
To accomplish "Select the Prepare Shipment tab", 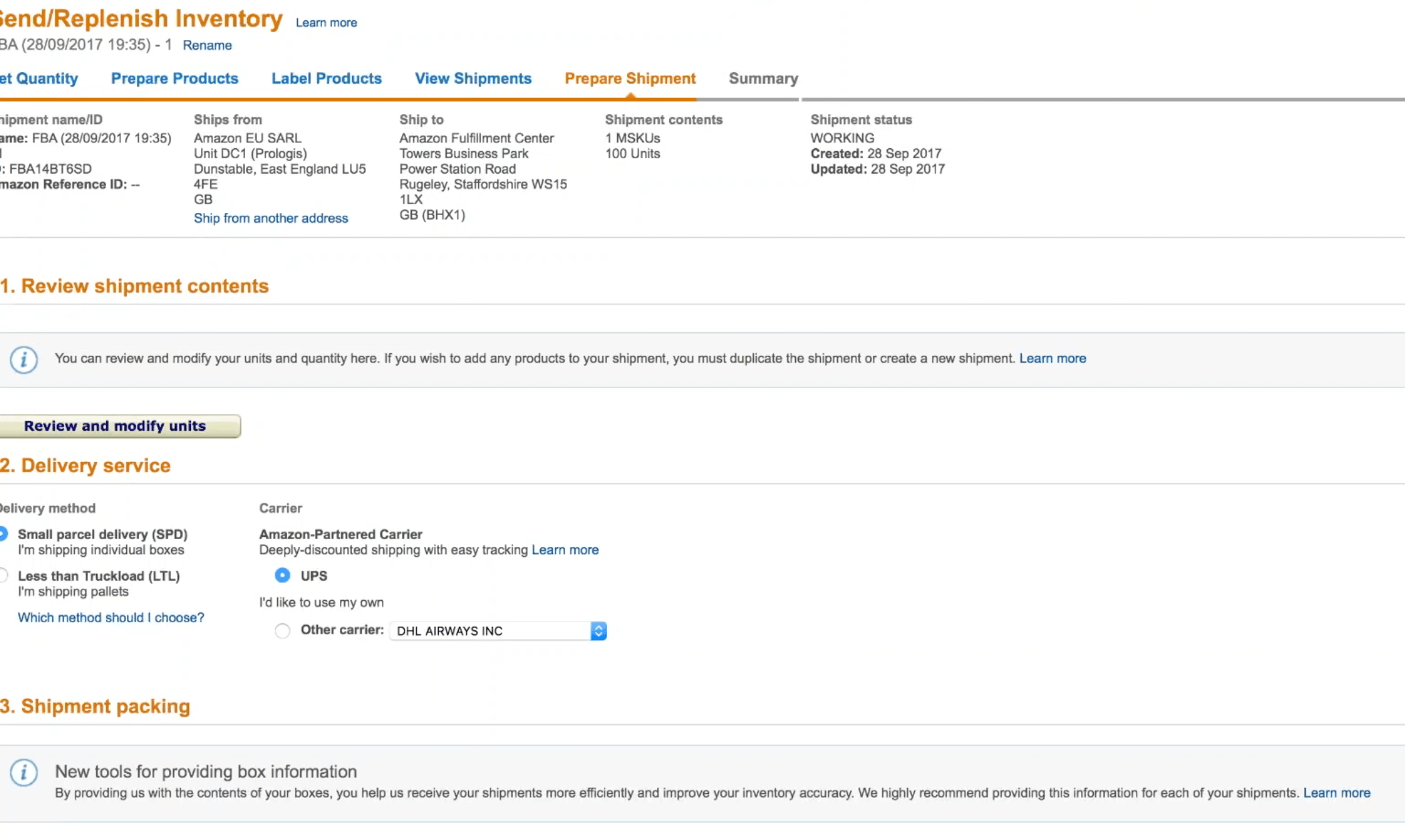I will tap(630, 78).
